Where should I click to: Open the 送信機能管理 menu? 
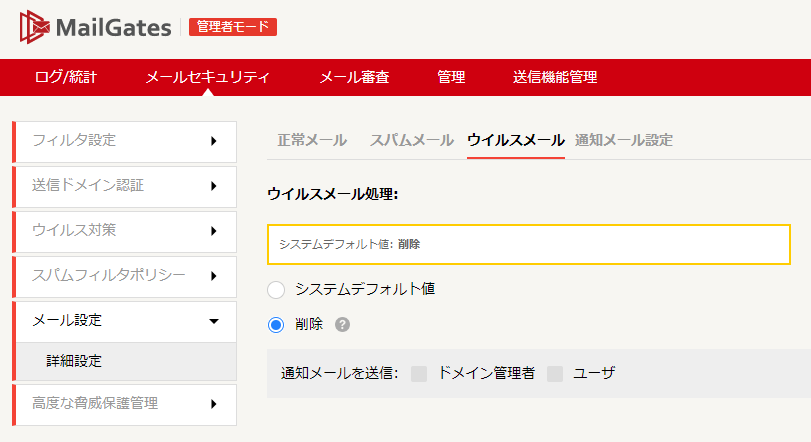click(x=555, y=77)
